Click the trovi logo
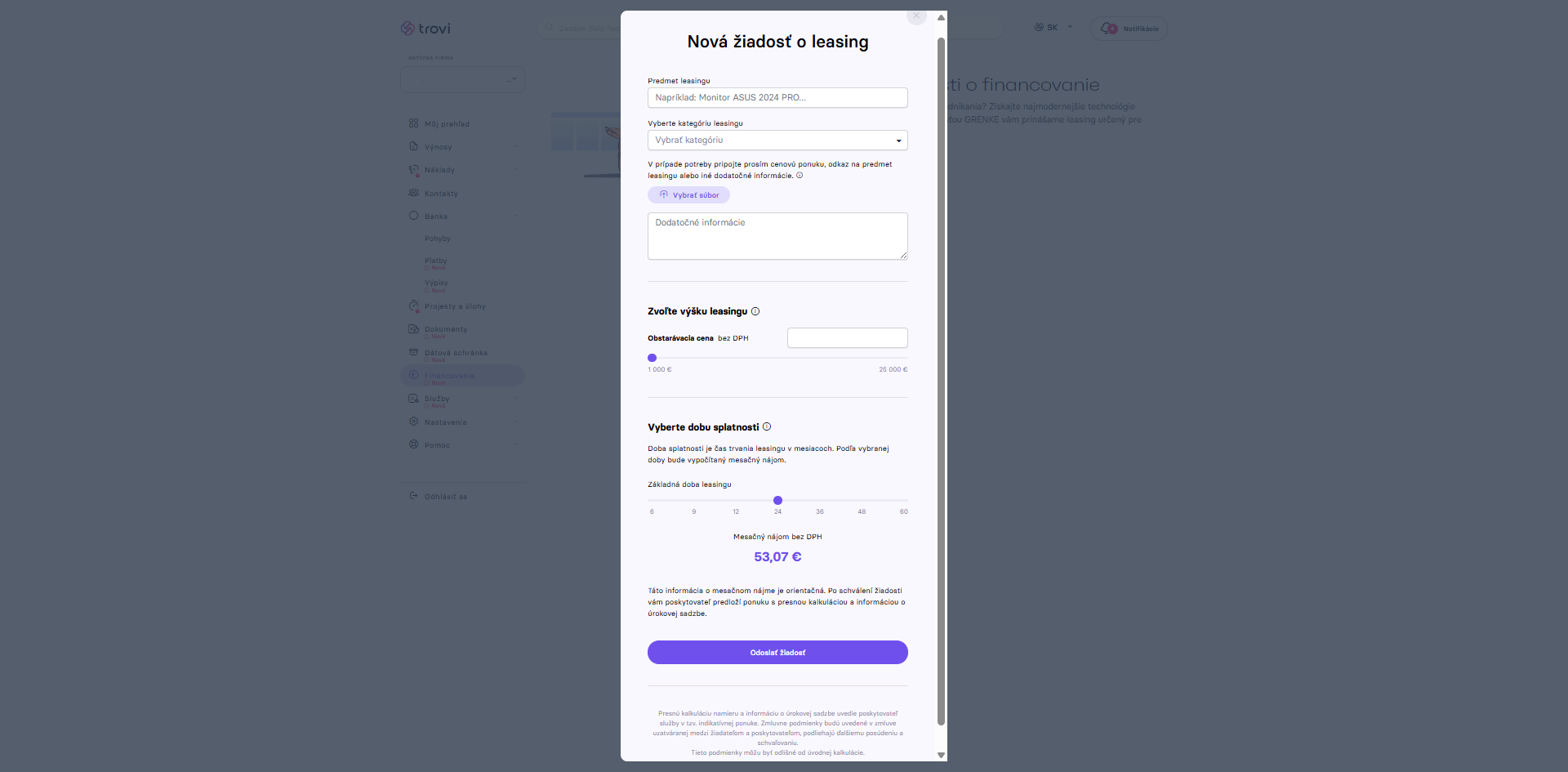The image size is (1568, 772). (425, 29)
